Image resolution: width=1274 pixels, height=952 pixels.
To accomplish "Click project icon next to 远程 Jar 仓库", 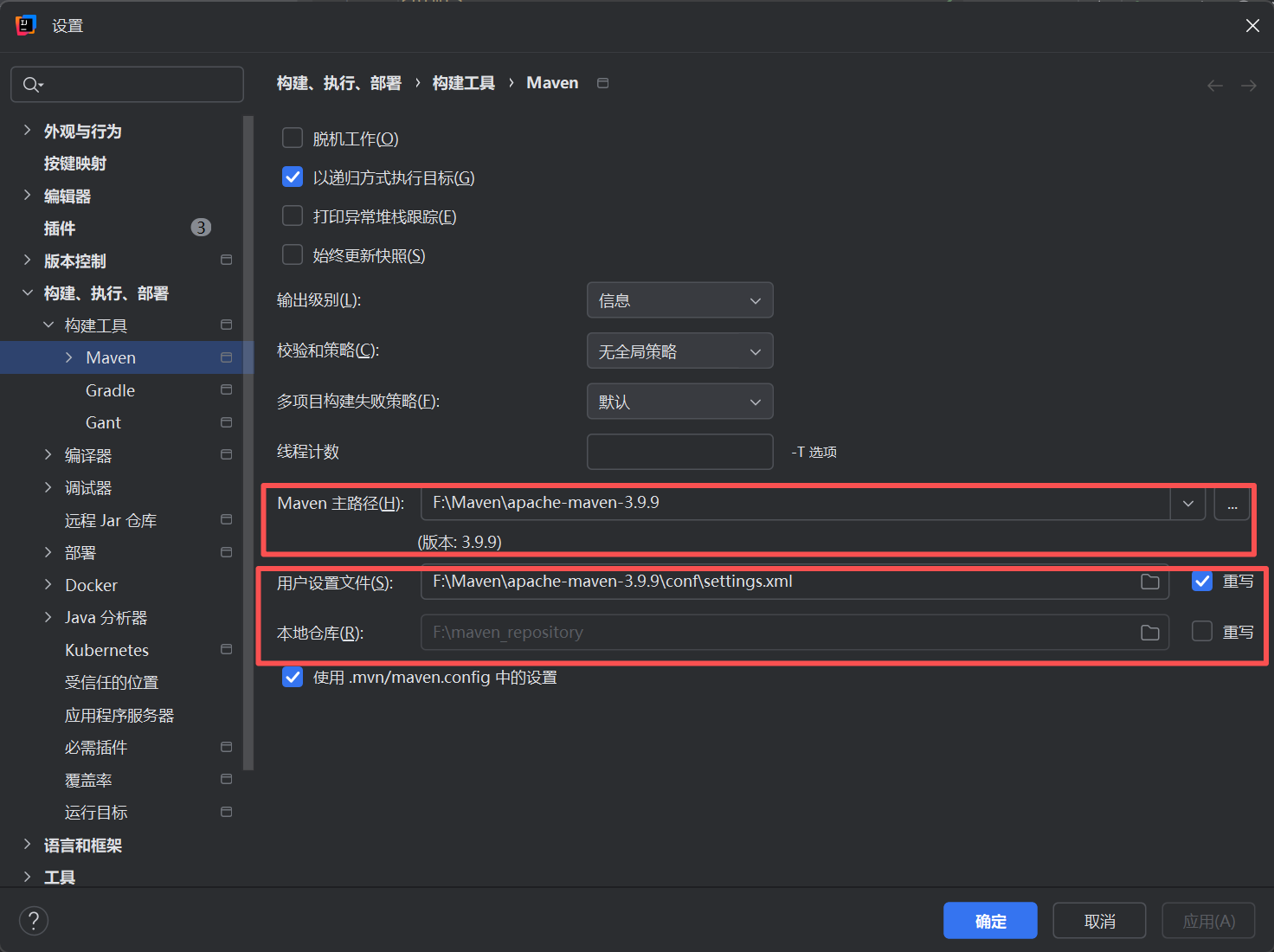I will pos(227,519).
